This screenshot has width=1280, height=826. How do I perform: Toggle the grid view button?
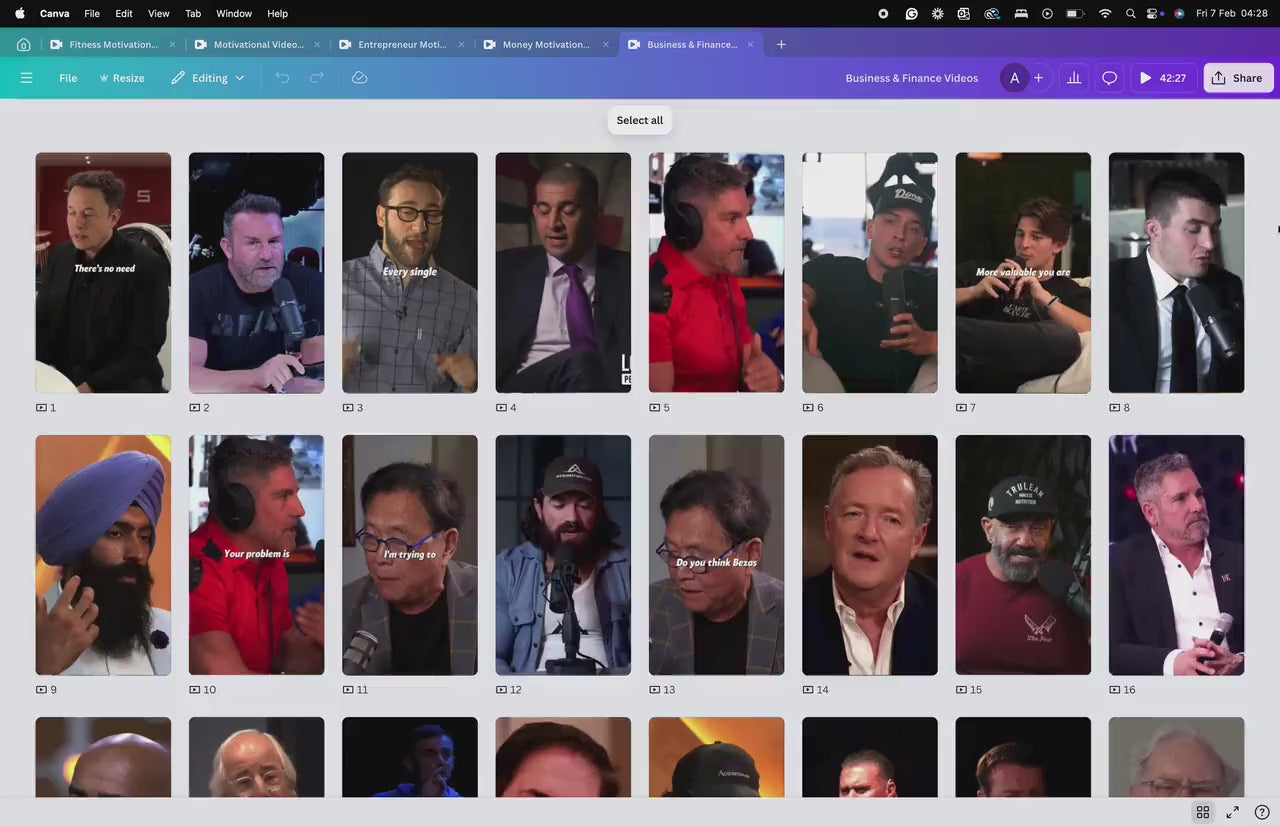(x=1203, y=812)
